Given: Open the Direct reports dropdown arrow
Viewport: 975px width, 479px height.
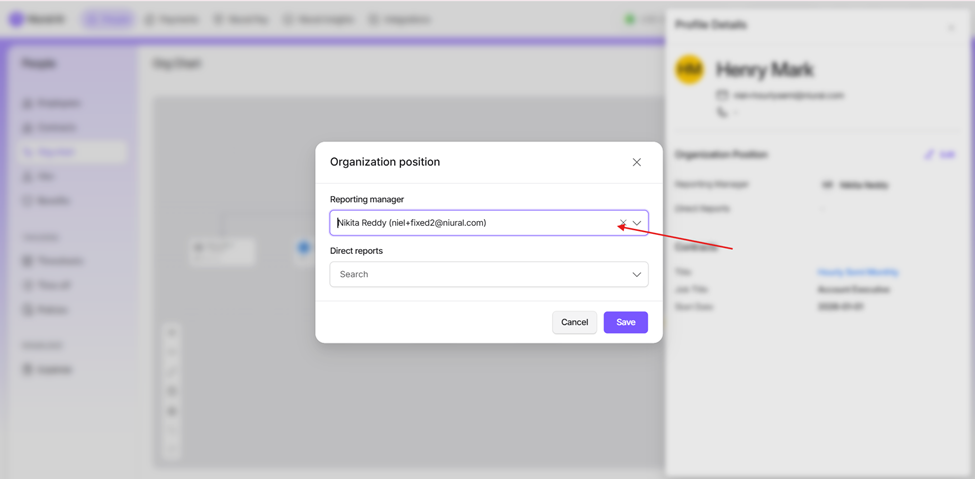Looking at the screenshot, I should coord(637,274).
